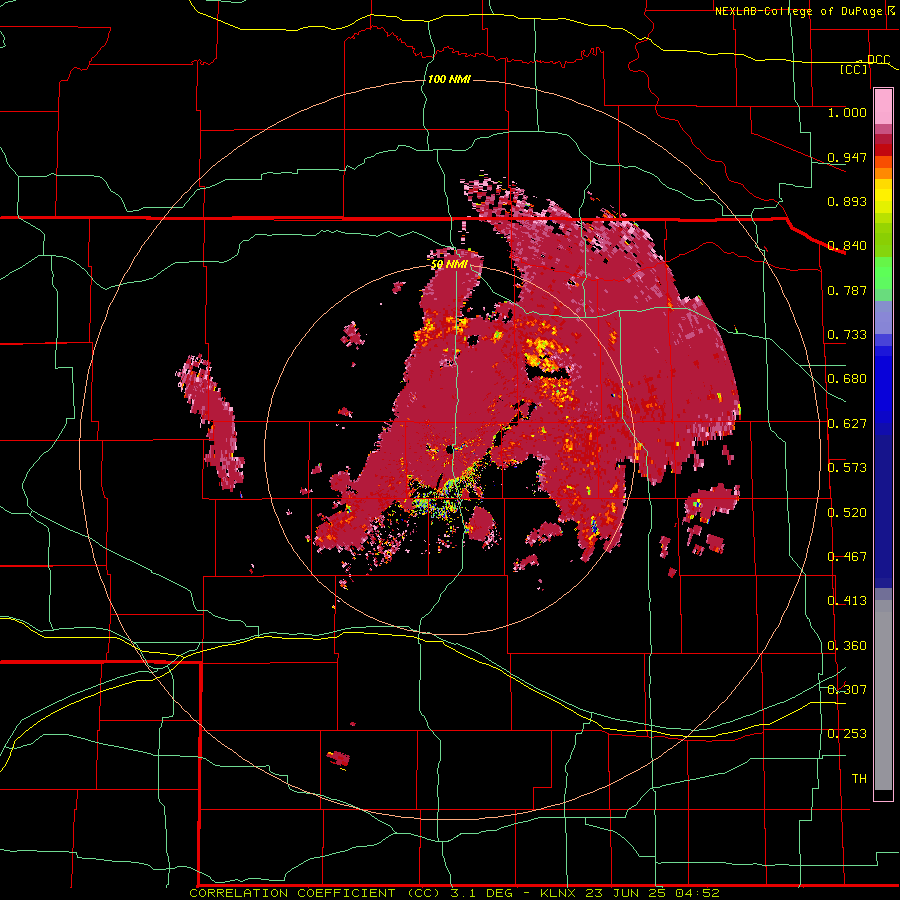Select the 1.000 scale value
900x900 pixels.
point(847,112)
